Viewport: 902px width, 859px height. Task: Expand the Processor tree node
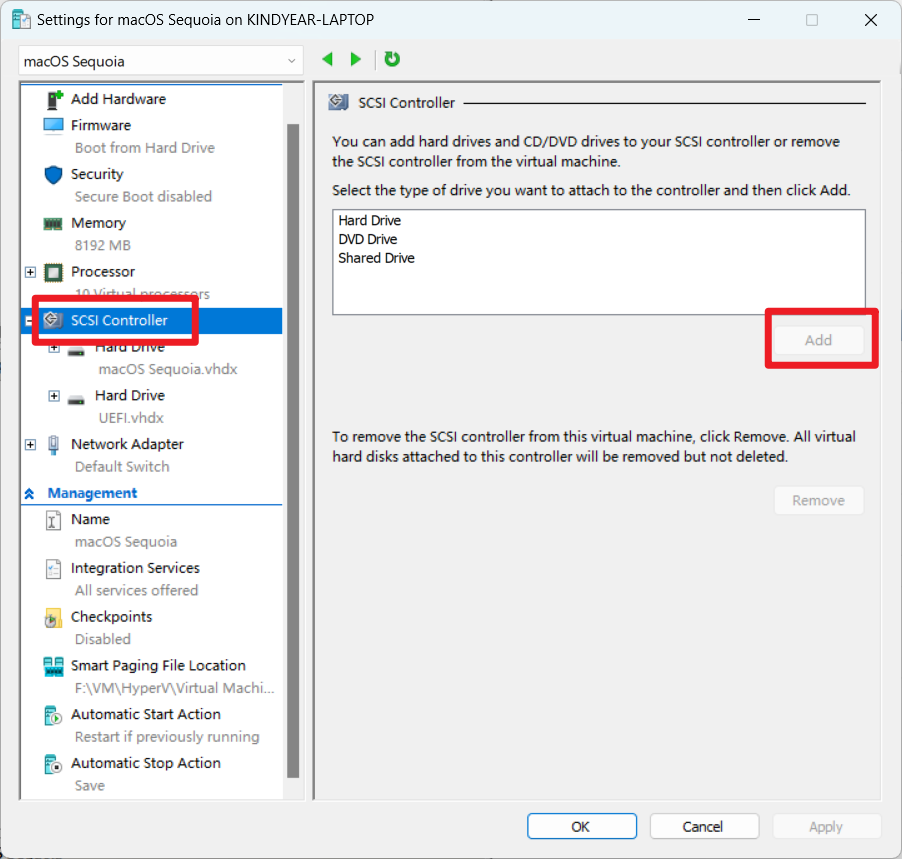coord(30,272)
